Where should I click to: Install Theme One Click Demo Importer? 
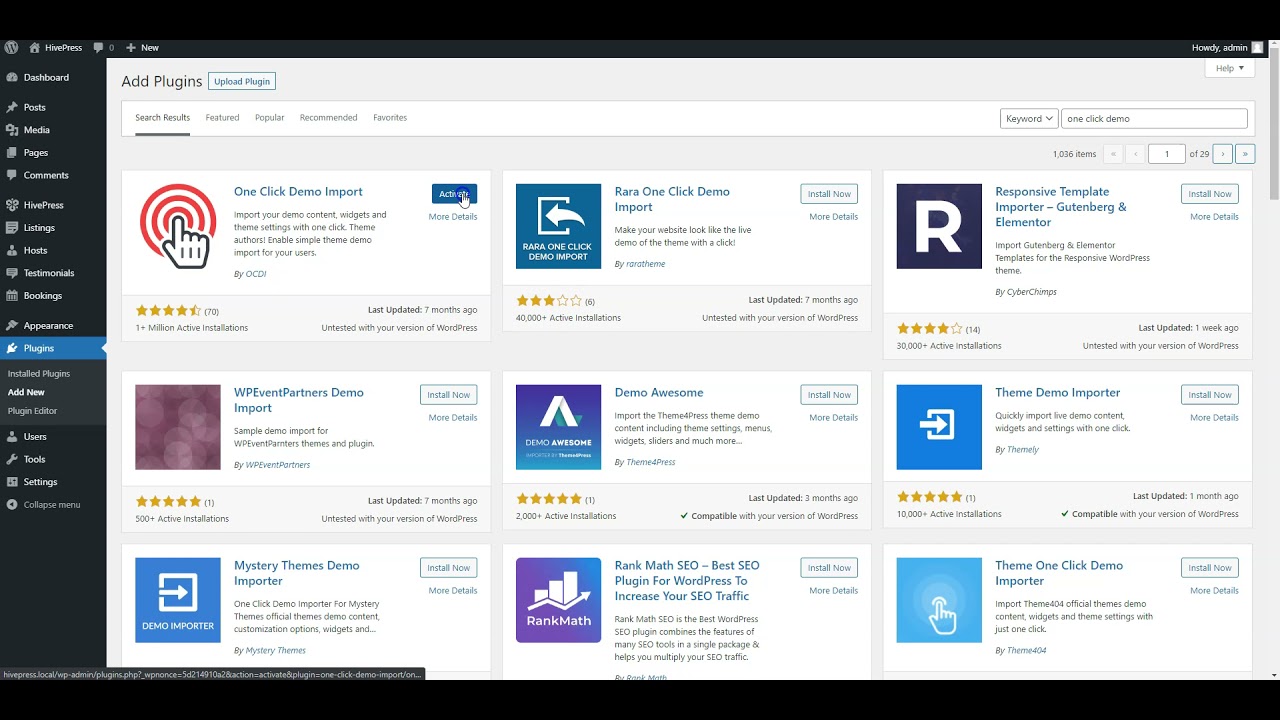point(1210,568)
